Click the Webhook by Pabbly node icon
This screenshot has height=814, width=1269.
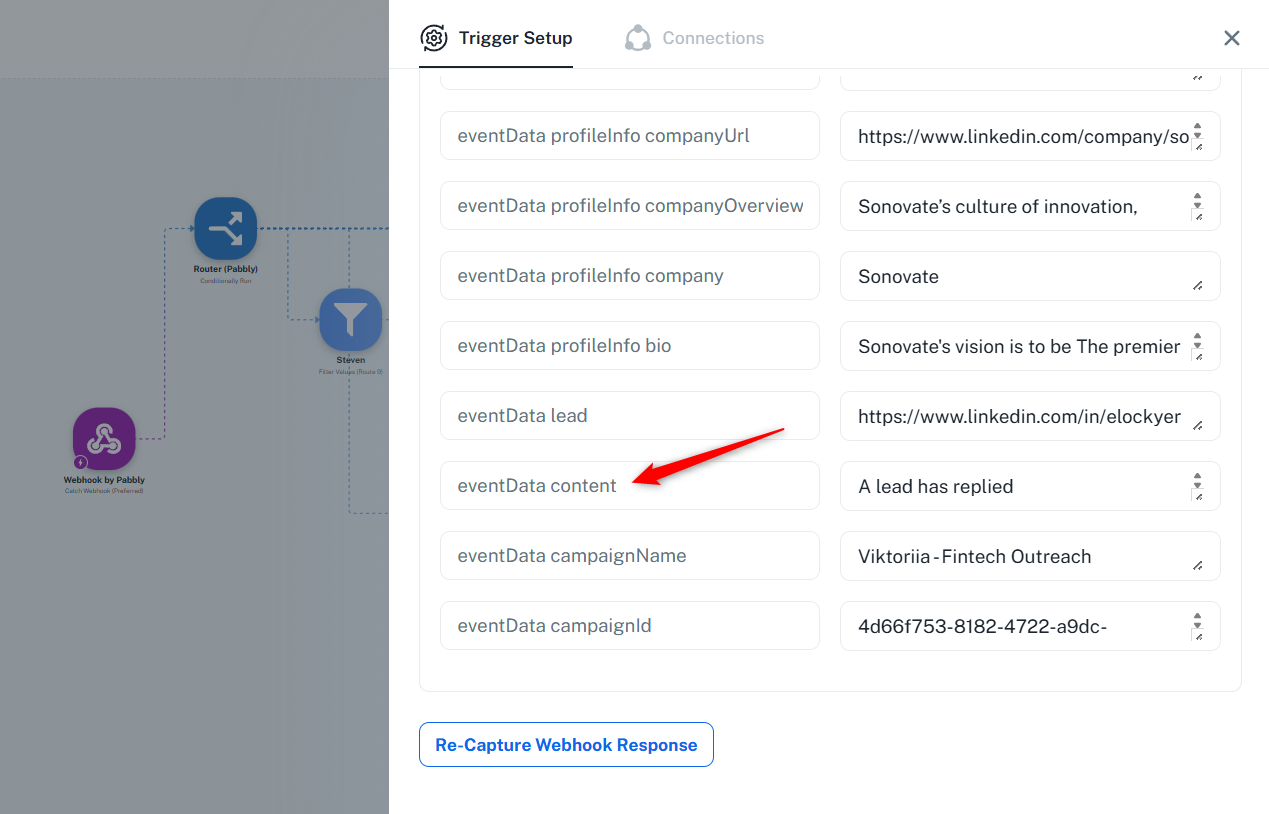[x=104, y=438]
